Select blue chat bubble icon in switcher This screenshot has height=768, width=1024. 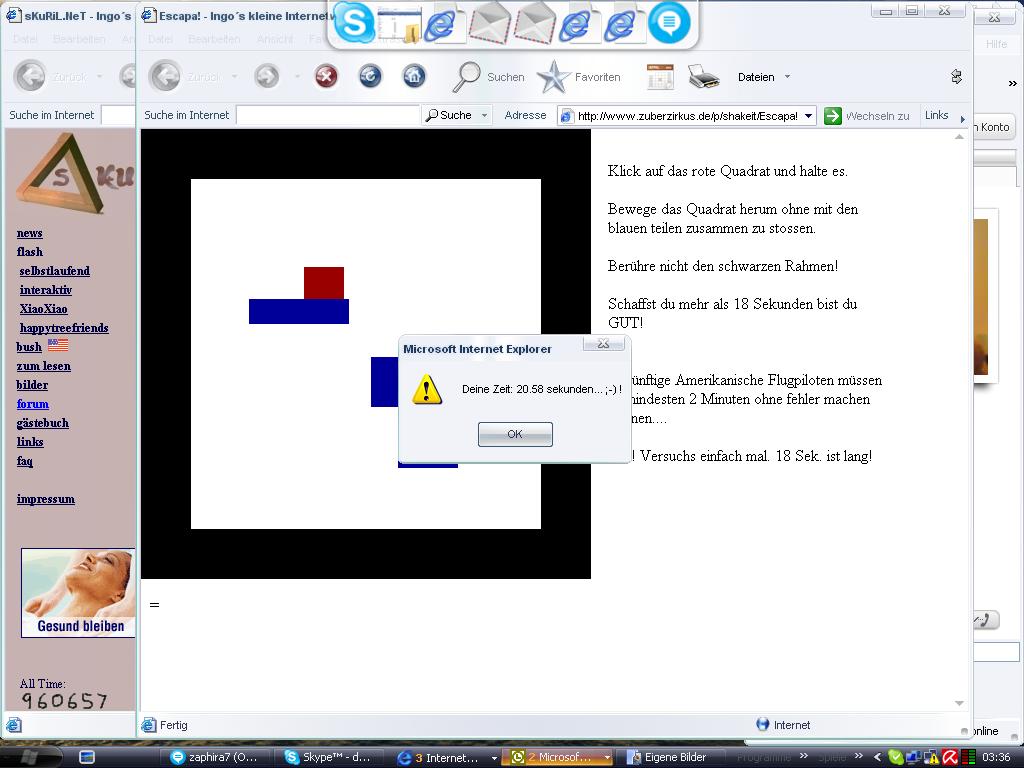click(669, 24)
